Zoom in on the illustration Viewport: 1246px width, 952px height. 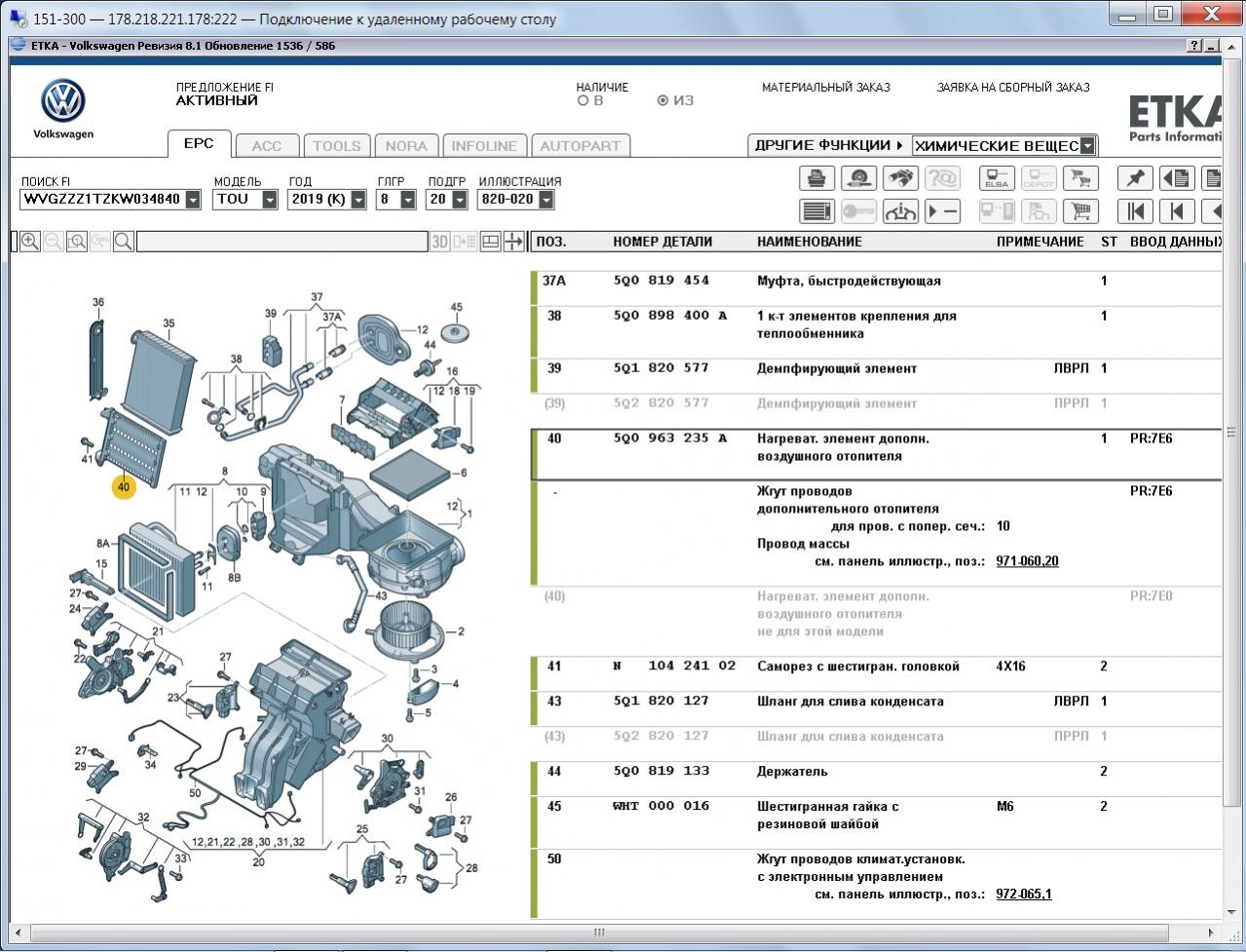click(30, 242)
